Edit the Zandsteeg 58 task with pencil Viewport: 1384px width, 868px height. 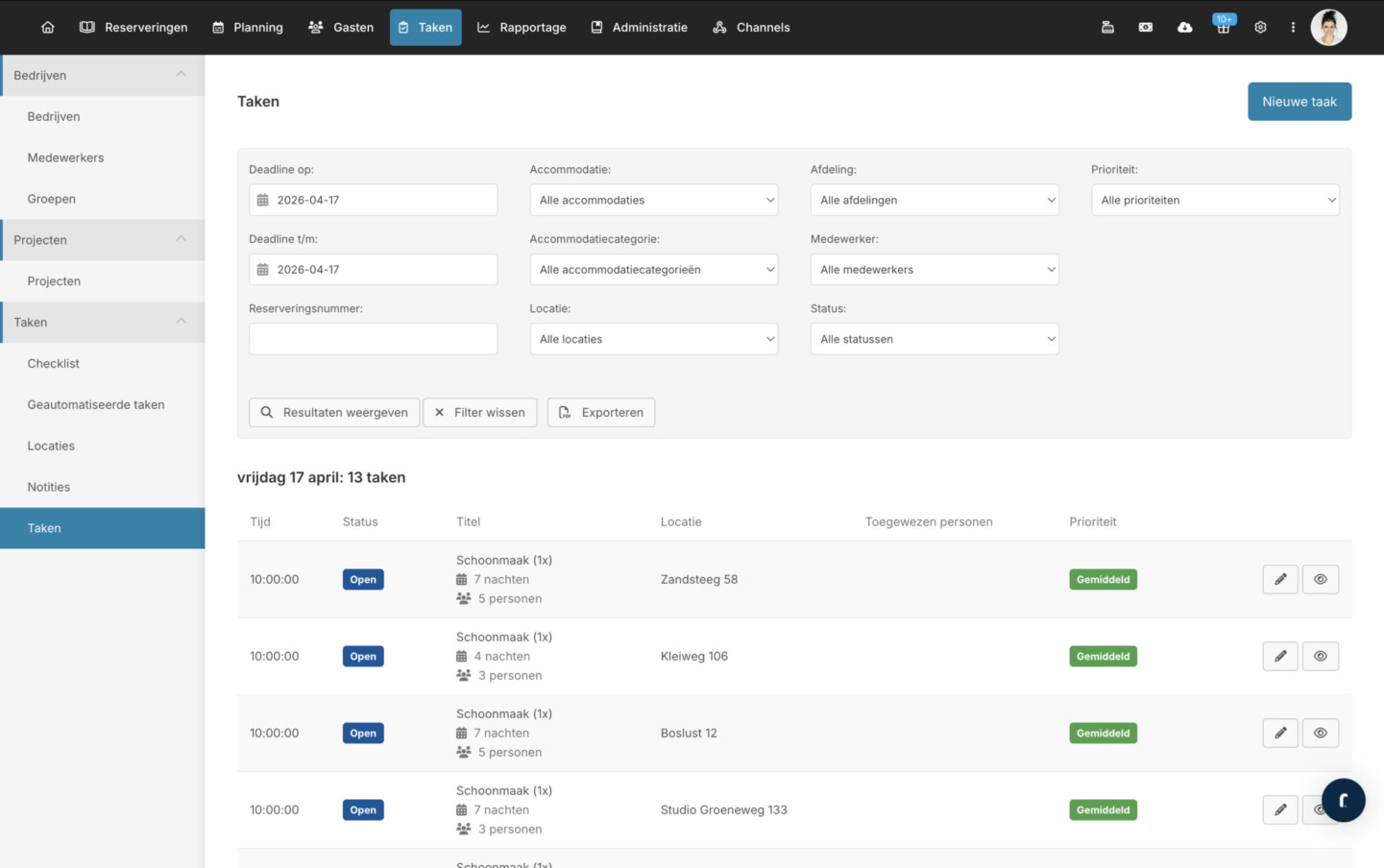click(x=1279, y=580)
